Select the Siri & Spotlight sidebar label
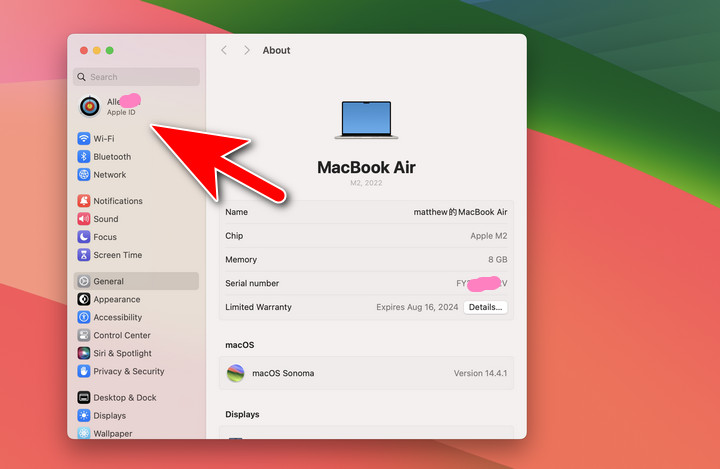Viewport: 720px width, 469px height. point(122,353)
